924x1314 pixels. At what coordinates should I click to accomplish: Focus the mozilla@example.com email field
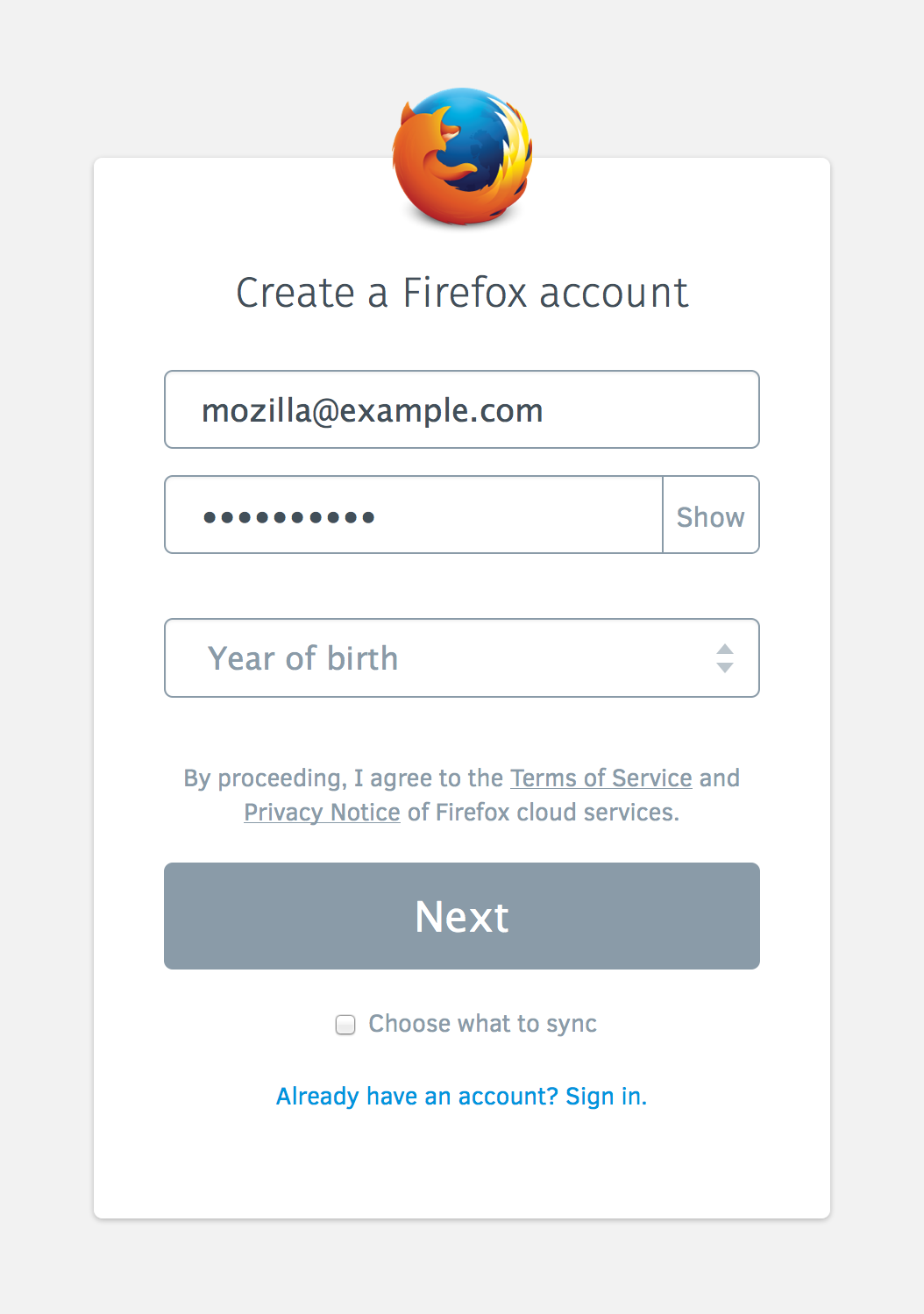462,409
